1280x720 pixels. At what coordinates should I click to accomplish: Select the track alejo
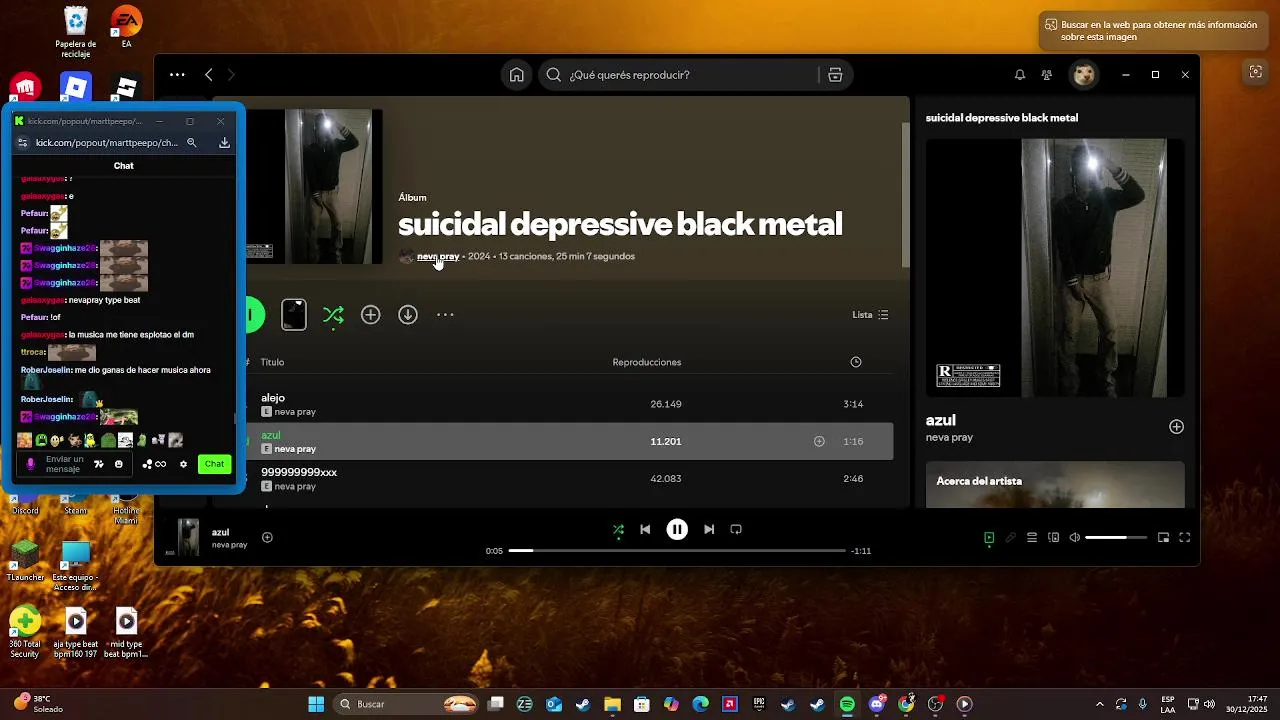[x=273, y=398]
